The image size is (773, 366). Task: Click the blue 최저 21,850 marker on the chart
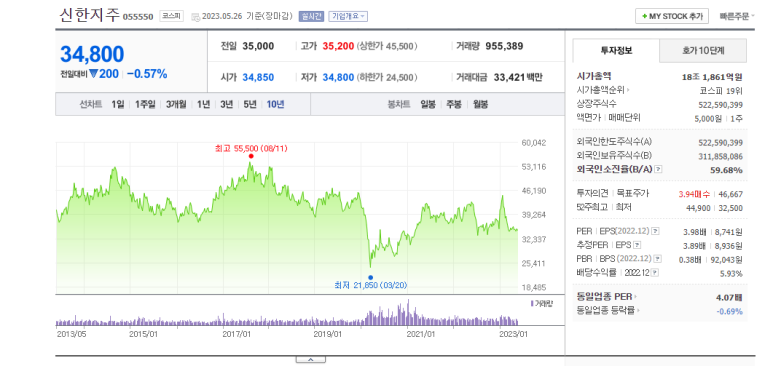coord(370,277)
